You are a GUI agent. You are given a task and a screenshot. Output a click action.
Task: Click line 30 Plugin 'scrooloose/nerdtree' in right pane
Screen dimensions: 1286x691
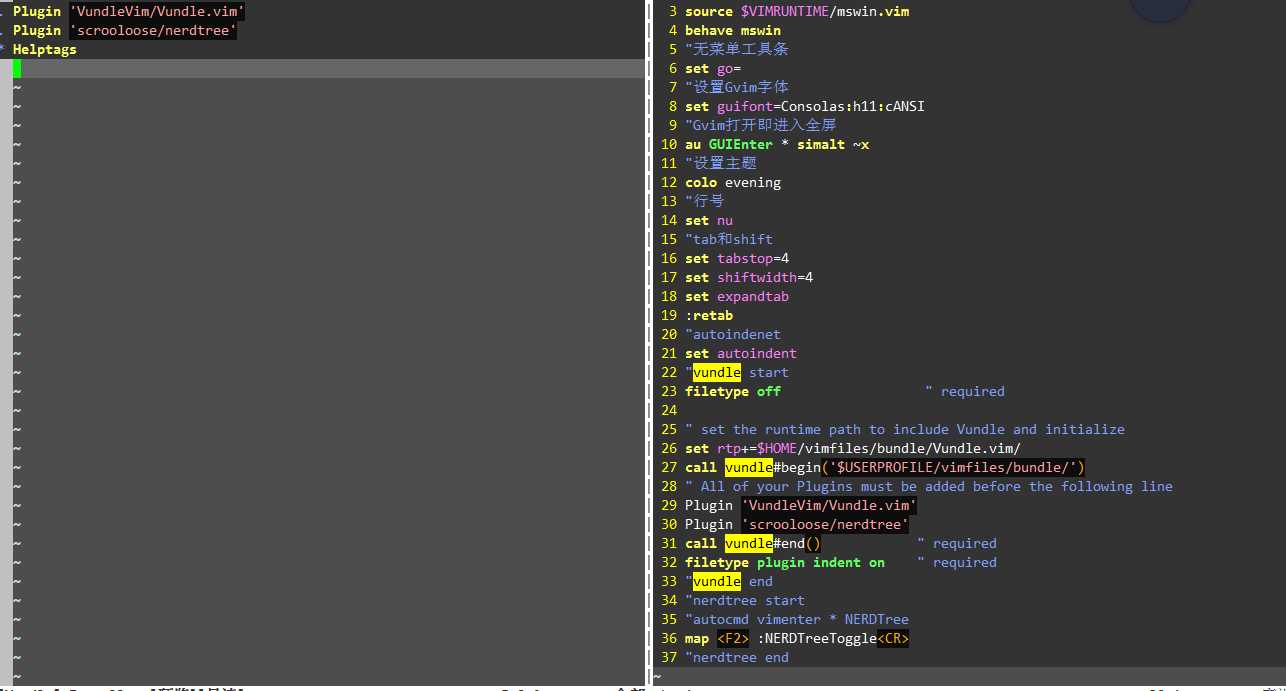(x=797, y=524)
